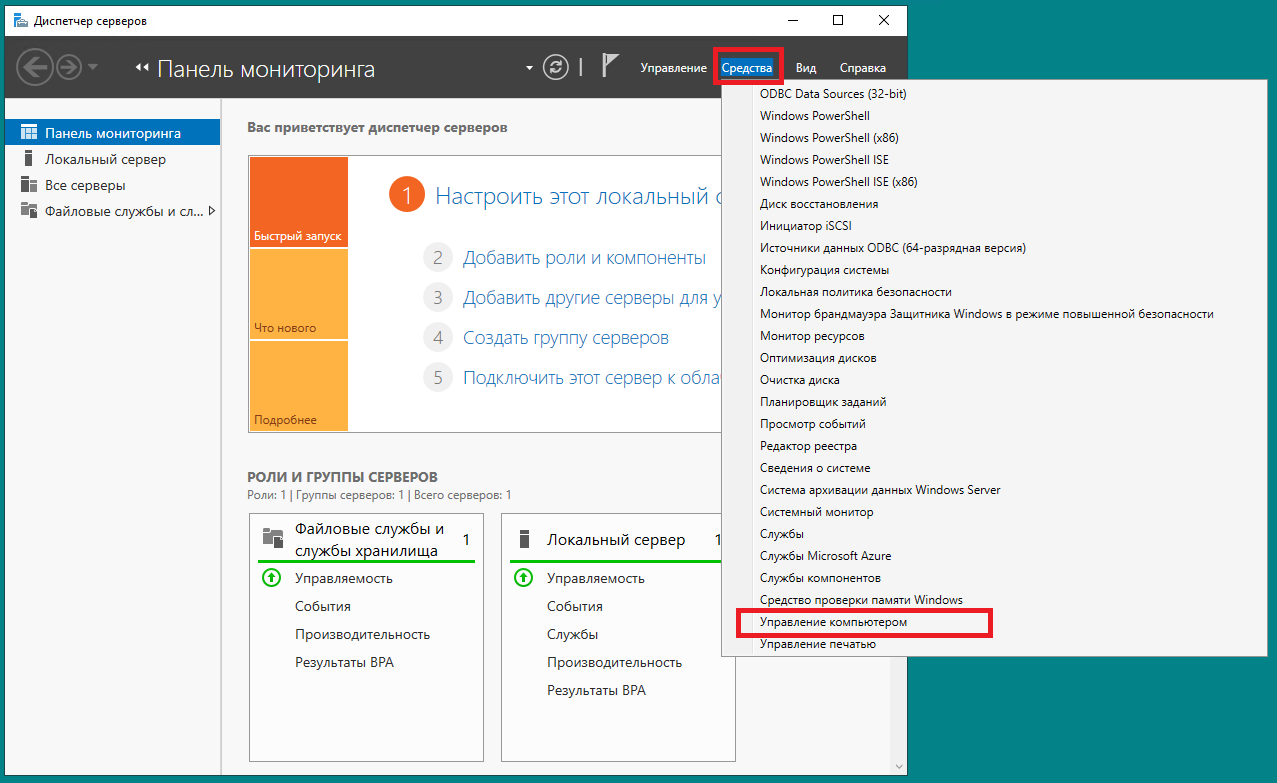Viewport: 1277px width, 783px height.
Task: Open navigation history dropdown arrow
Action: click(x=93, y=67)
